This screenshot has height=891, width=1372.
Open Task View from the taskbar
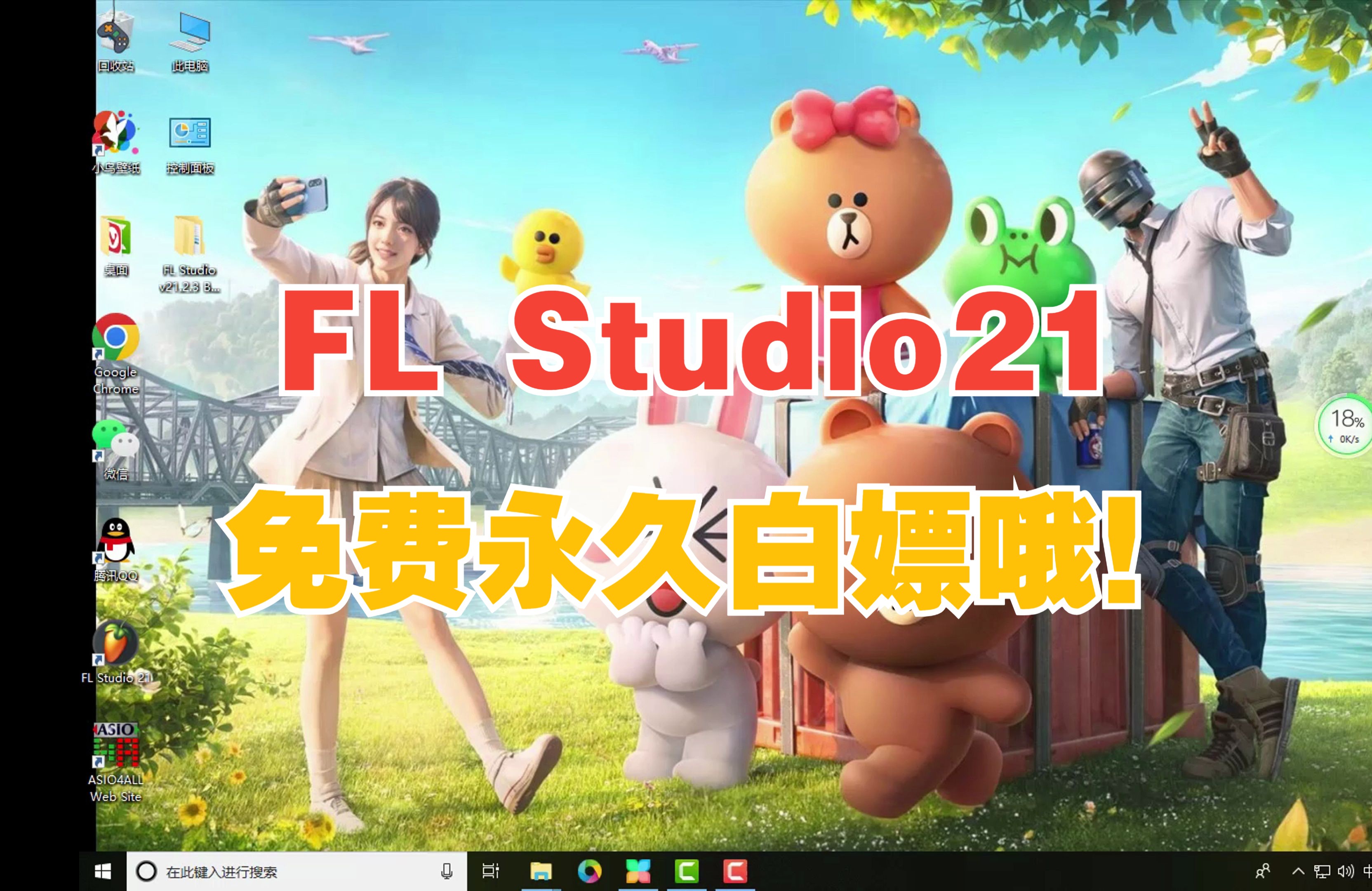(491, 871)
